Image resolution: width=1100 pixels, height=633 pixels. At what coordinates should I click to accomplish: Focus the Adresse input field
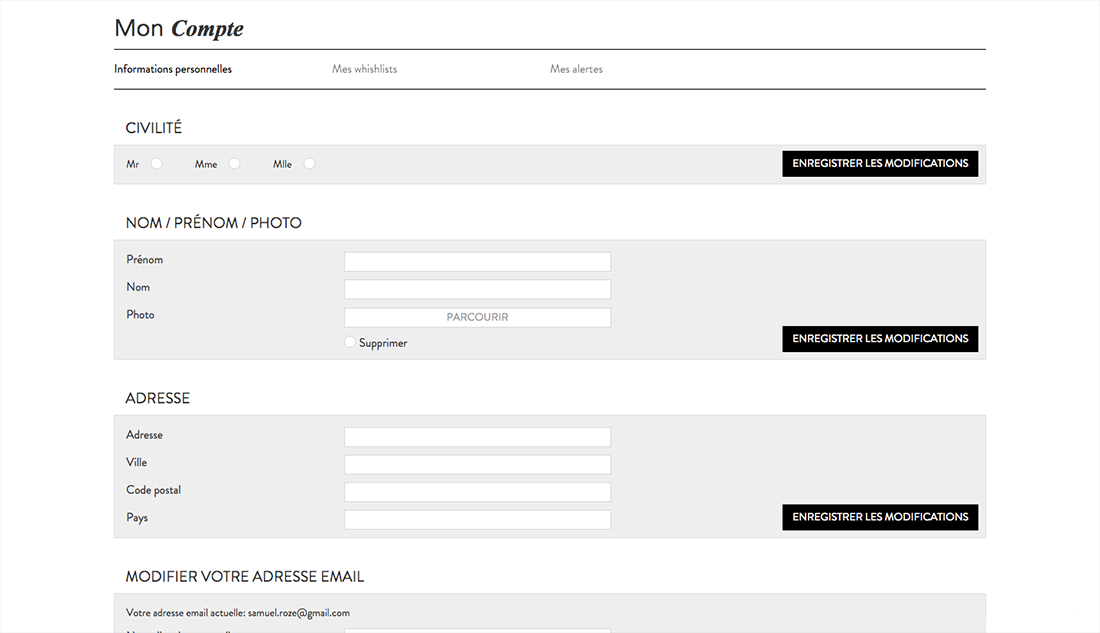point(477,437)
